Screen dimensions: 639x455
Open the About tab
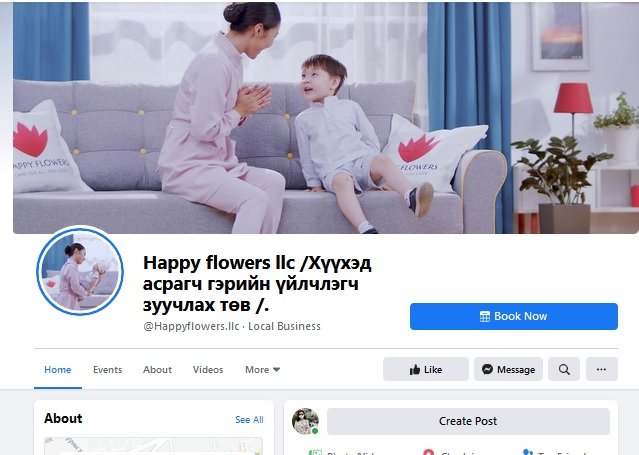157,369
